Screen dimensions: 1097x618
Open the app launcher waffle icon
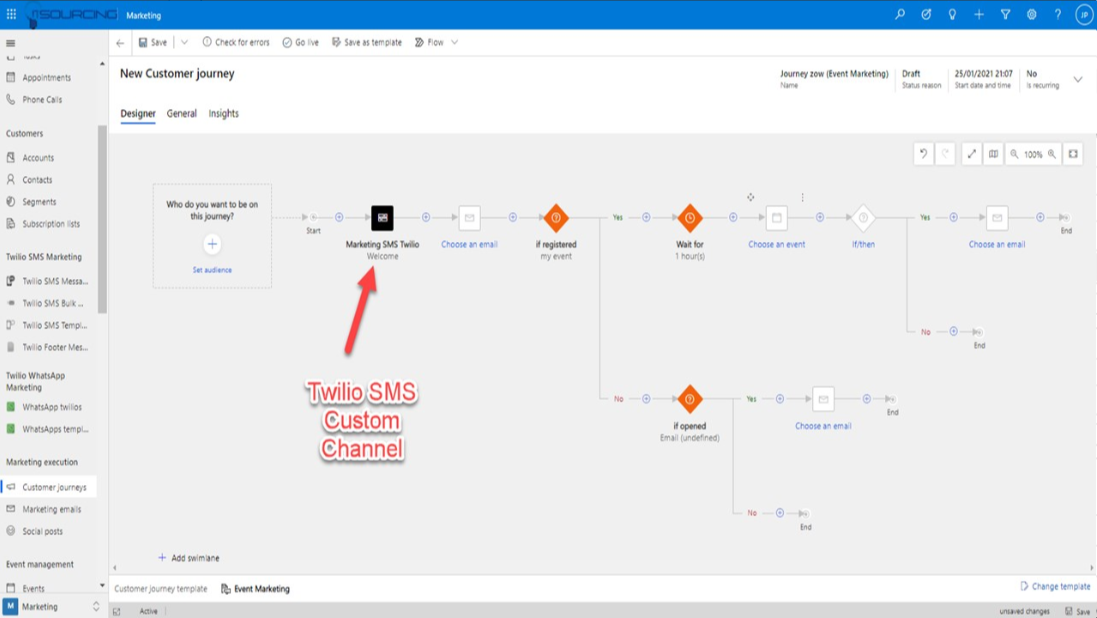tap(11, 15)
